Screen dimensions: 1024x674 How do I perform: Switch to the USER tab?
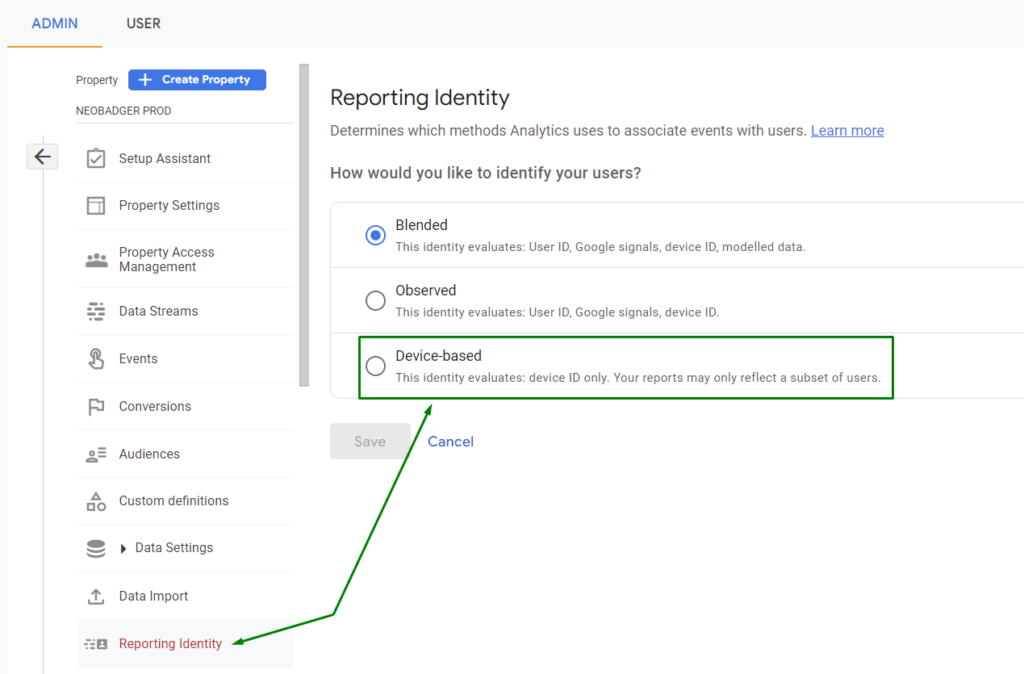coord(143,24)
